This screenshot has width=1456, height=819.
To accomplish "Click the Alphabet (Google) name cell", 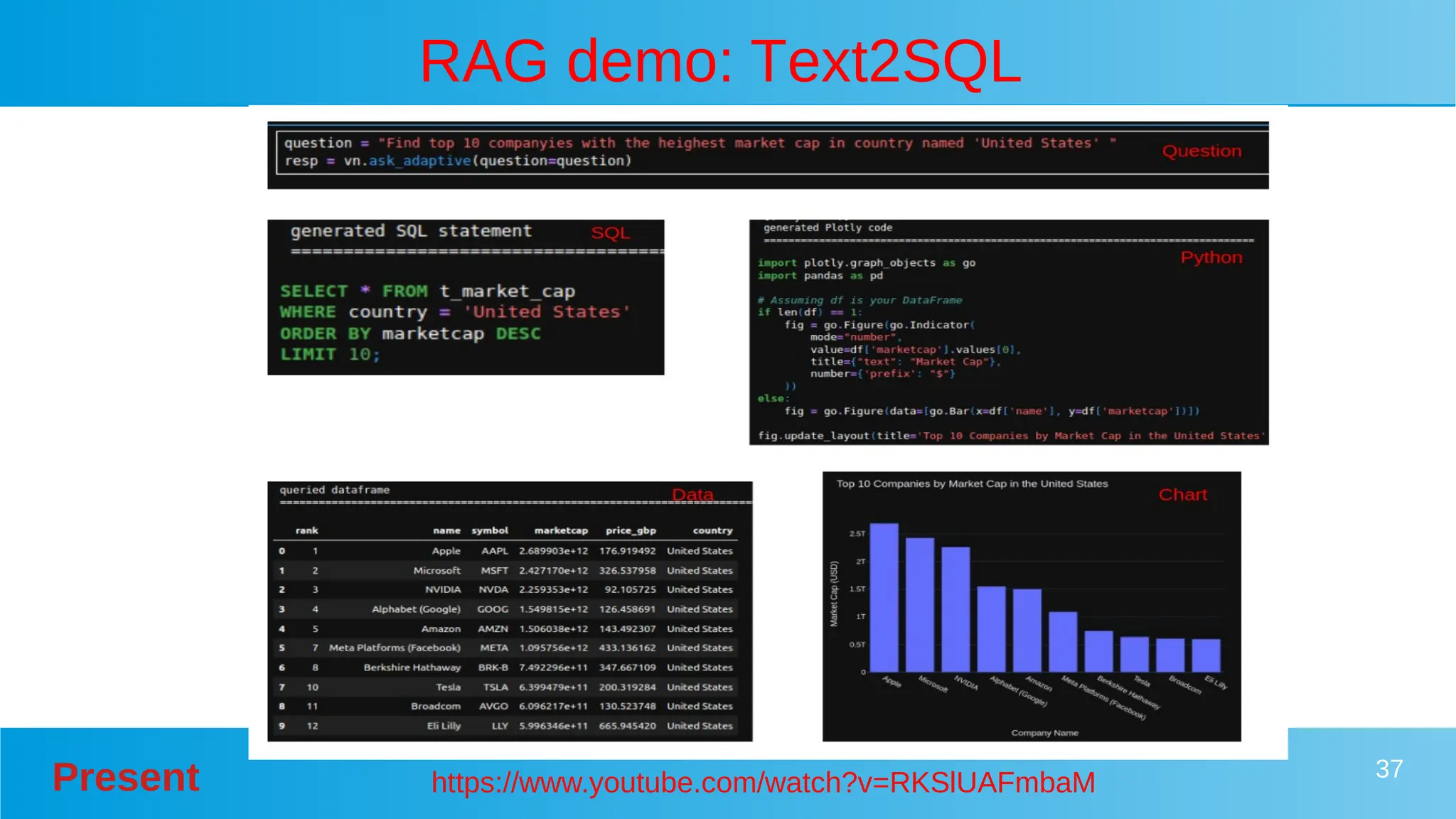I will tap(416, 609).
